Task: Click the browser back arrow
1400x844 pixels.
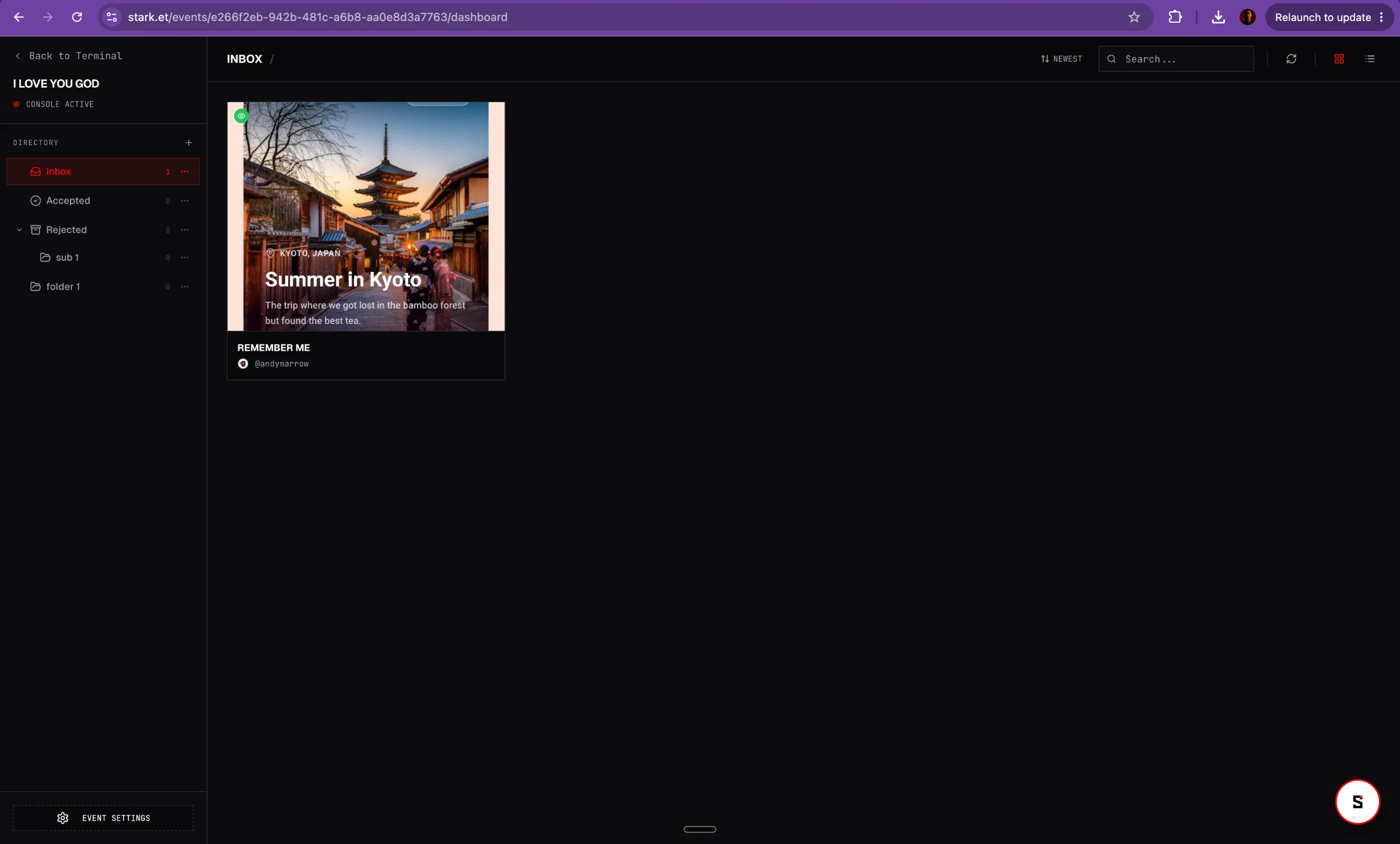Action: point(19,17)
